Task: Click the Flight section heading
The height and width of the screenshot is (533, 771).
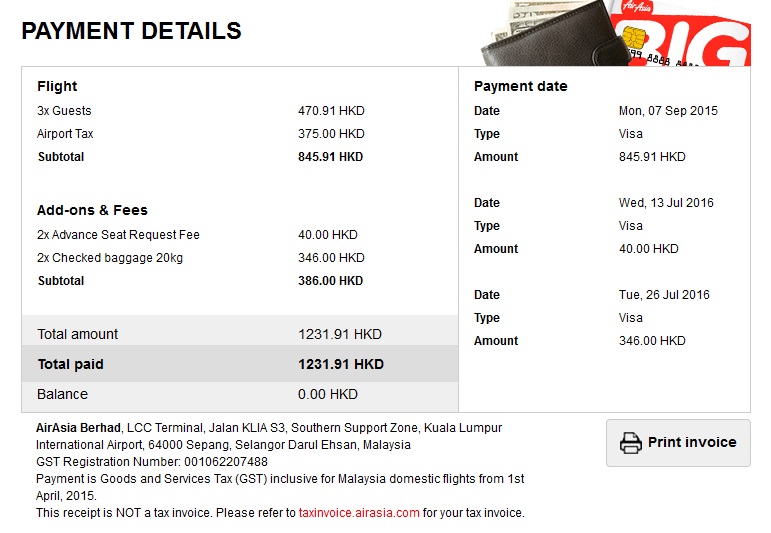Action: (x=57, y=86)
